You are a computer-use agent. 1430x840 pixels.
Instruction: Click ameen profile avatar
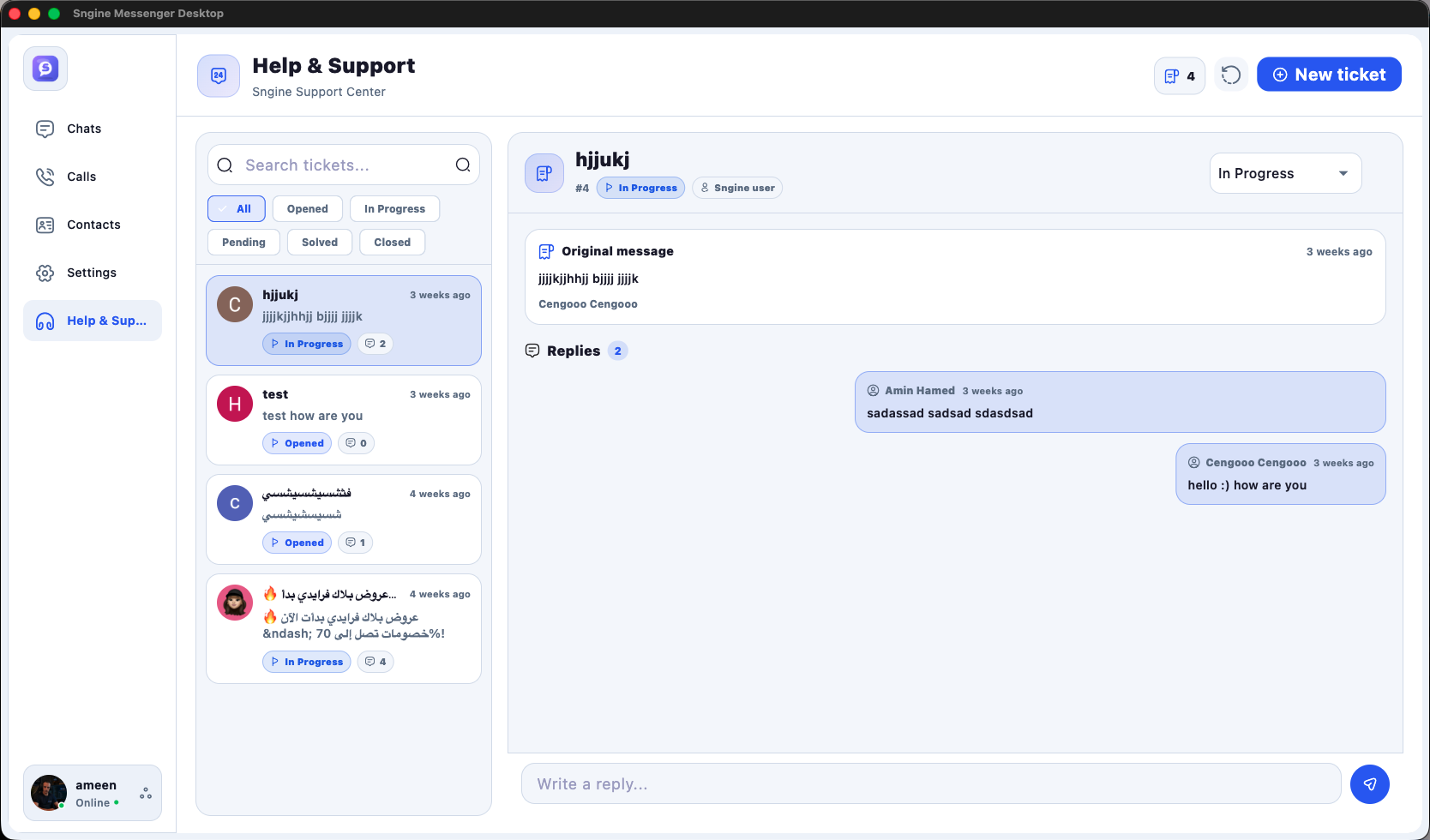49,793
